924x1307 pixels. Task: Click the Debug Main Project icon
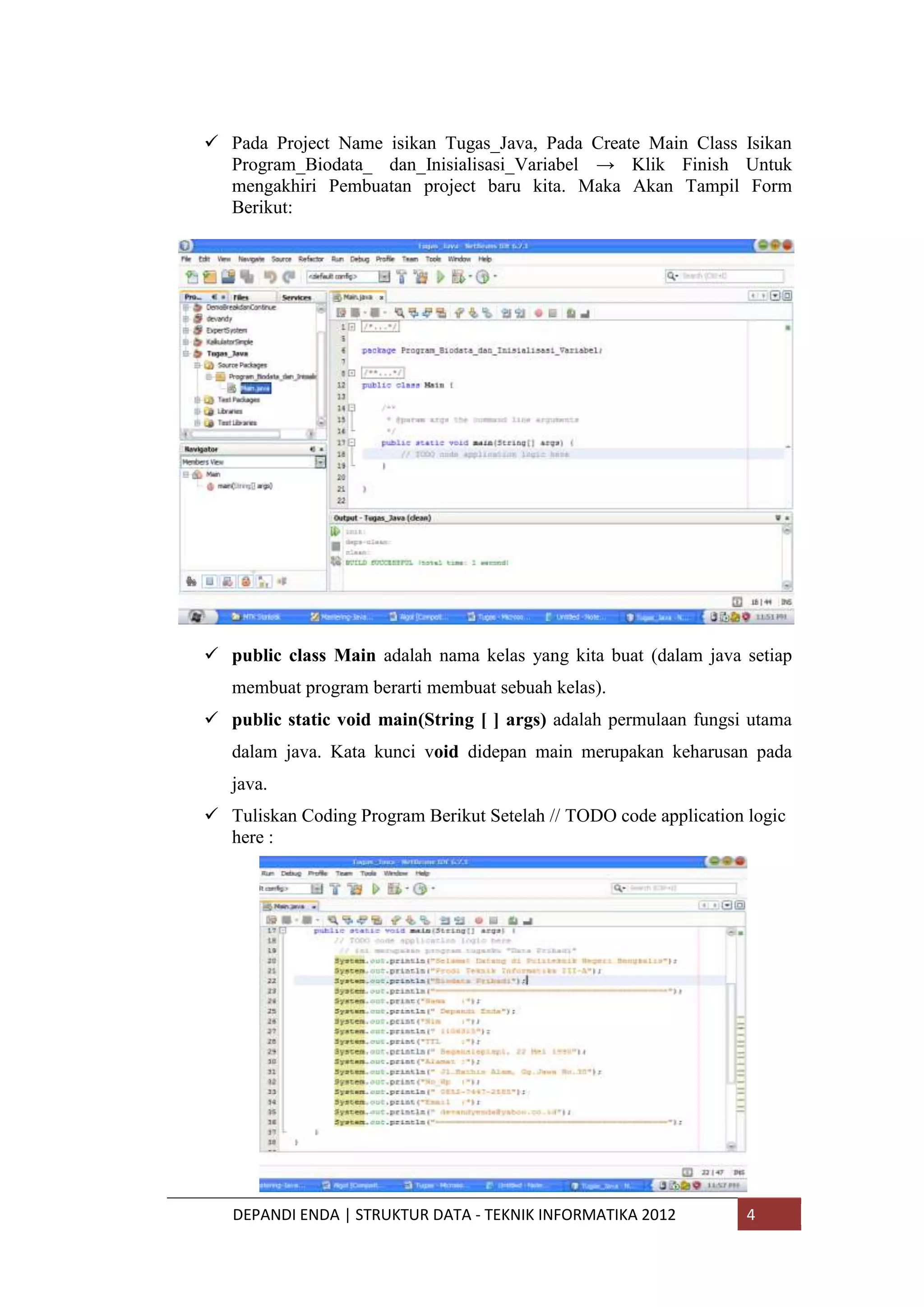(458, 277)
